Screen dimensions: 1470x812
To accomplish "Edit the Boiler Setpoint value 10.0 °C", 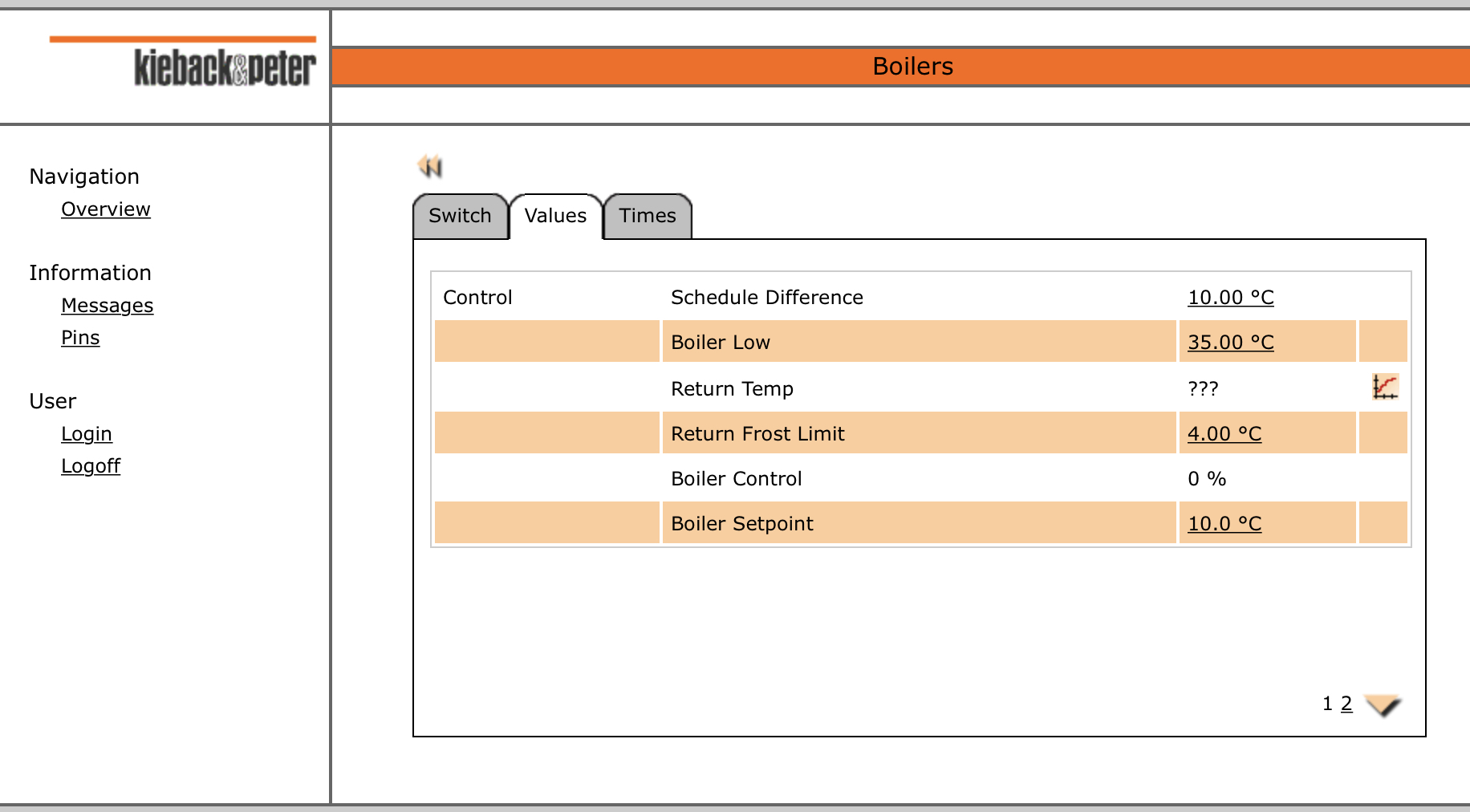I will [x=1224, y=524].
